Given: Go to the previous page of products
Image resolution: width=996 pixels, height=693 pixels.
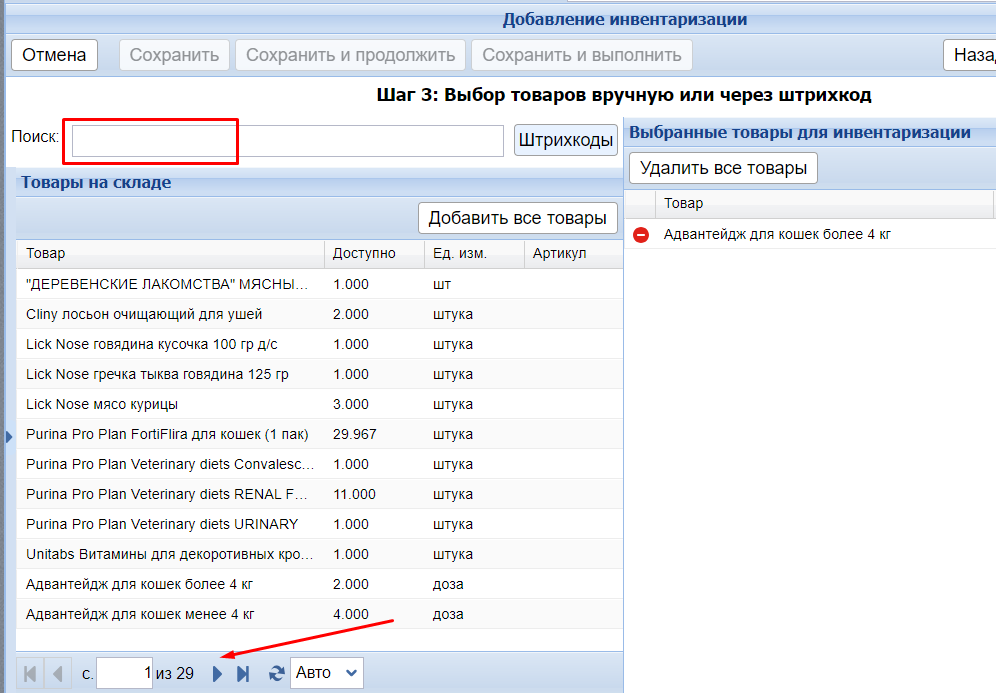Looking at the screenshot, I should (57, 674).
